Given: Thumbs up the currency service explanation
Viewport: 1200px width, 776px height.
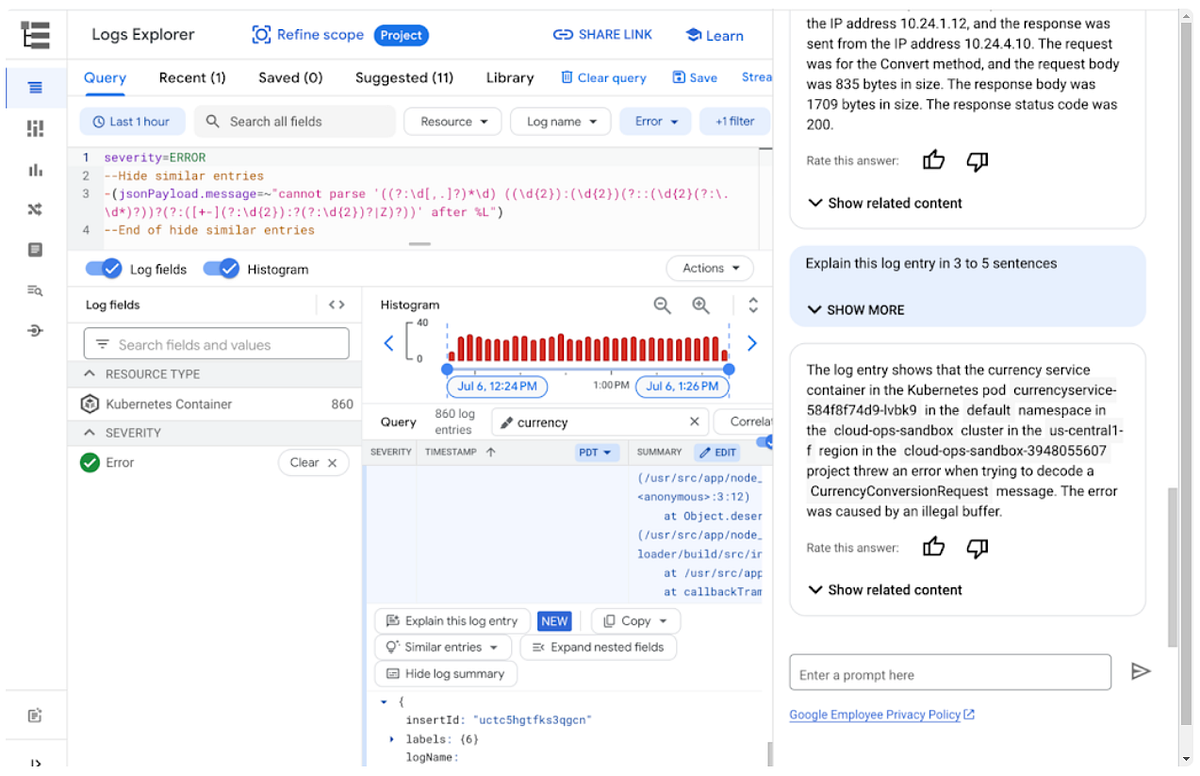Looking at the screenshot, I should click(x=933, y=547).
